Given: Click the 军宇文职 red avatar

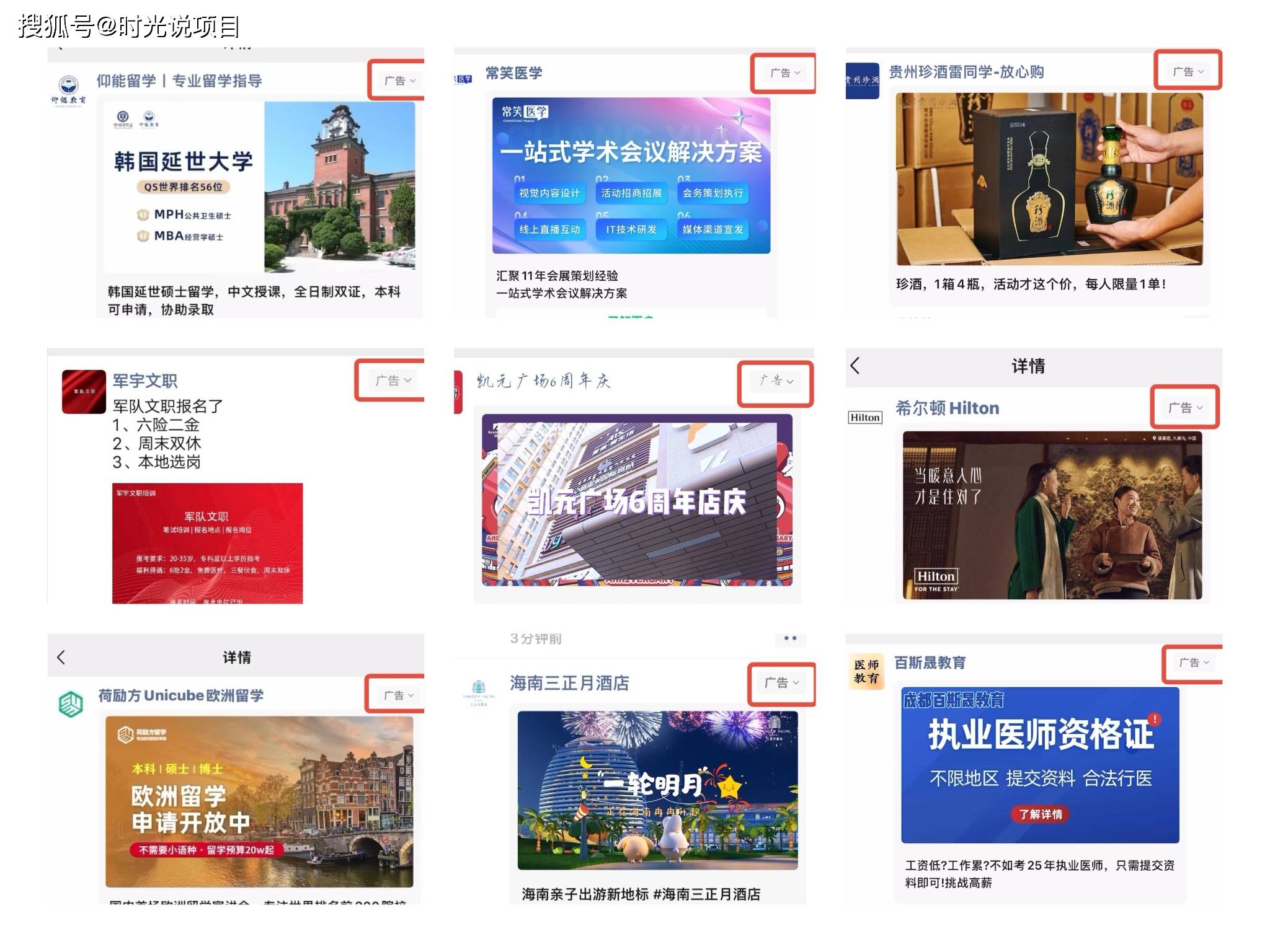Looking at the screenshot, I should click(x=84, y=392).
